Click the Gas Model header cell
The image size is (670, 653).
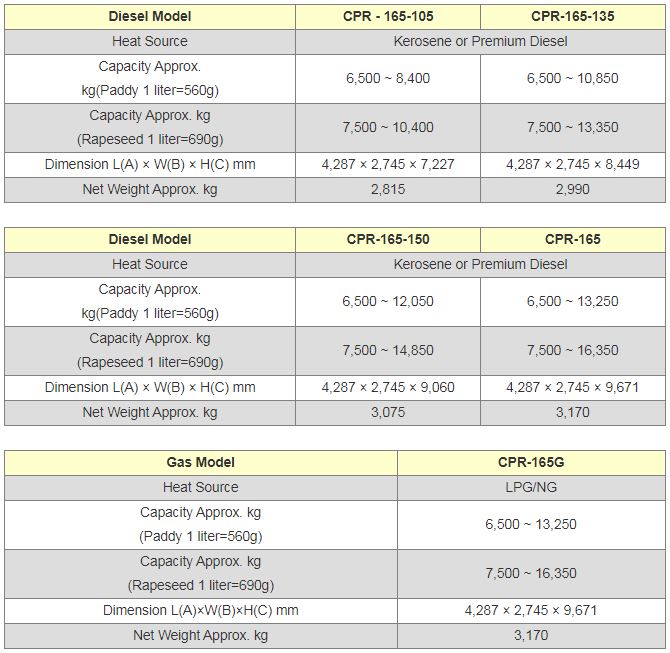click(200, 462)
